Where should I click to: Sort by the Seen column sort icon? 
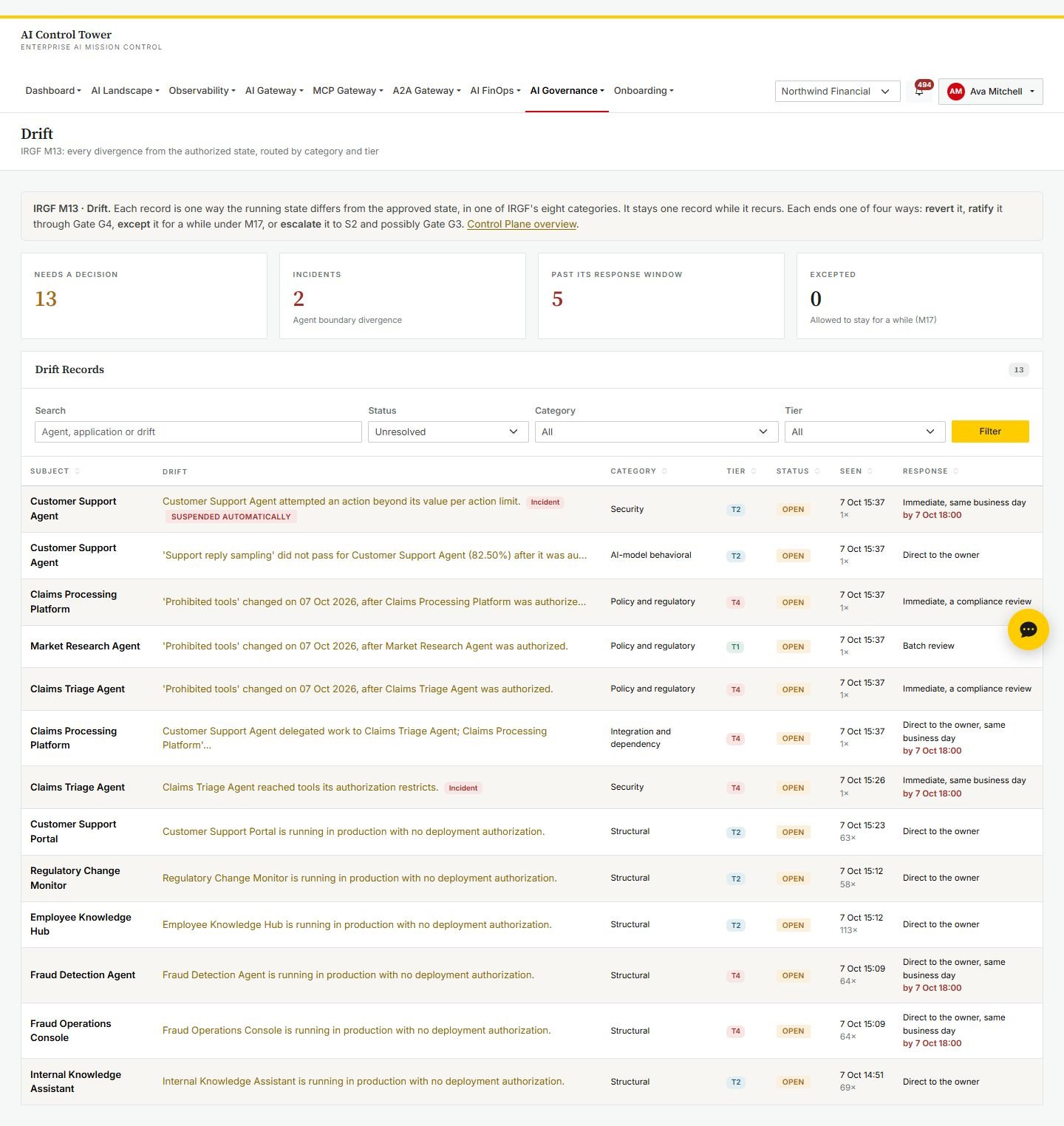point(870,471)
